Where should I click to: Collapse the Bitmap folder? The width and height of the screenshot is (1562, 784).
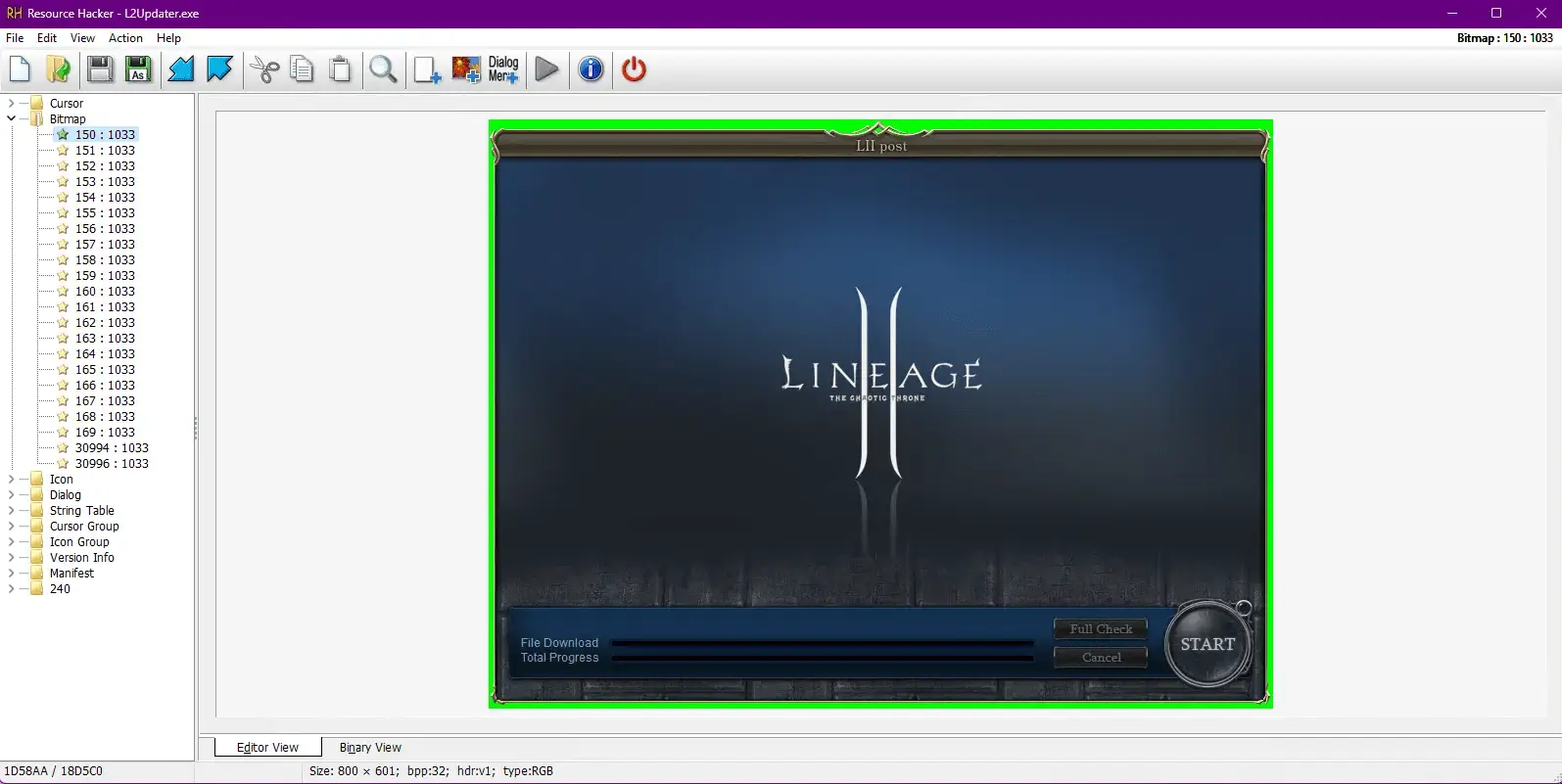[11, 118]
